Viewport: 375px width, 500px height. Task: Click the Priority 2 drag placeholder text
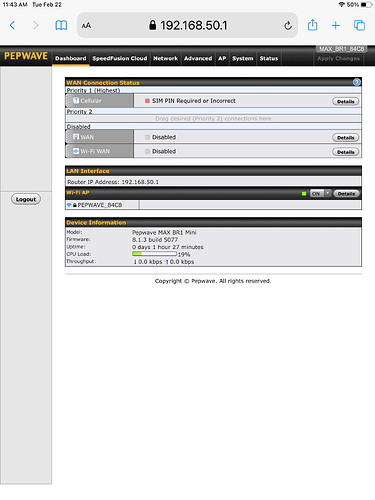pos(213,119)
